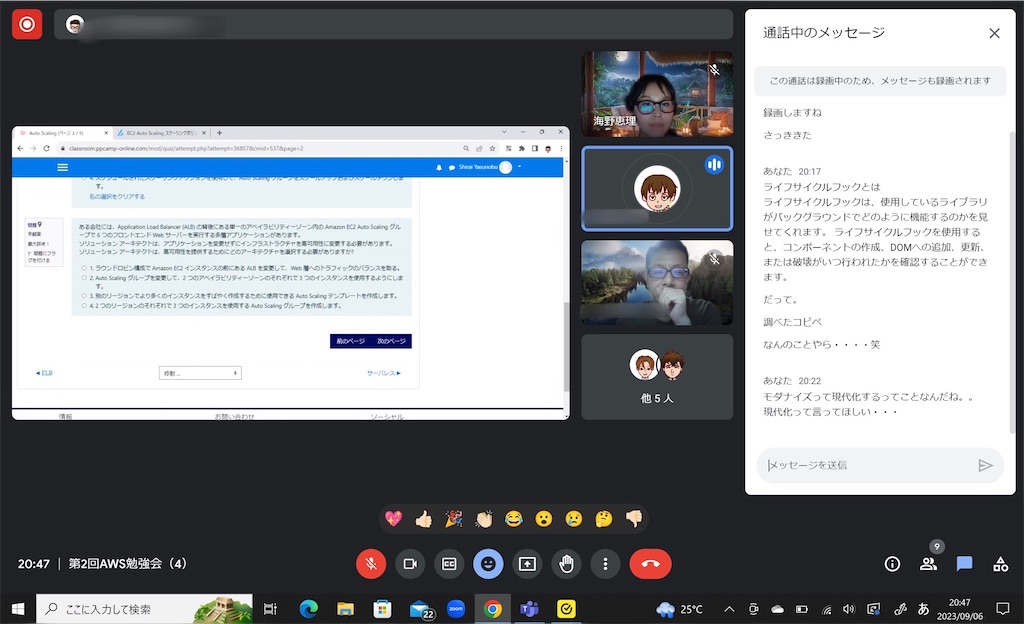Open more options three-dot menu
The width and height of the screenshot is (1024, 624).
click(x=605, y=564)
